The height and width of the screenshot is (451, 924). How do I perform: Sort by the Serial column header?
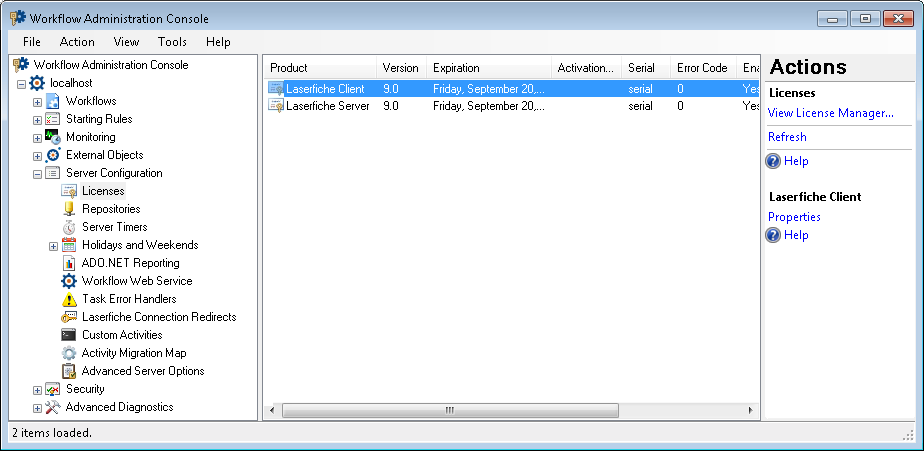click(646, 68)
